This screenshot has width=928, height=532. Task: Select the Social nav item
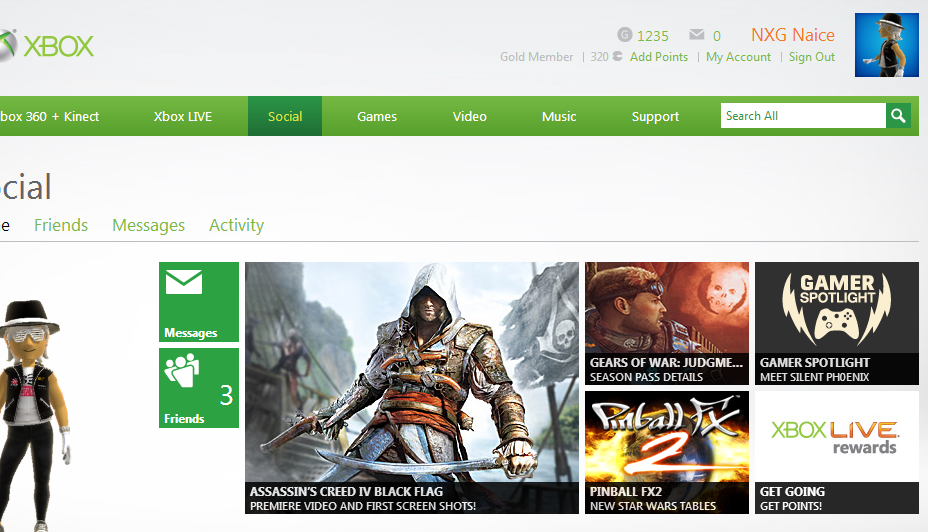coord(285,117)
